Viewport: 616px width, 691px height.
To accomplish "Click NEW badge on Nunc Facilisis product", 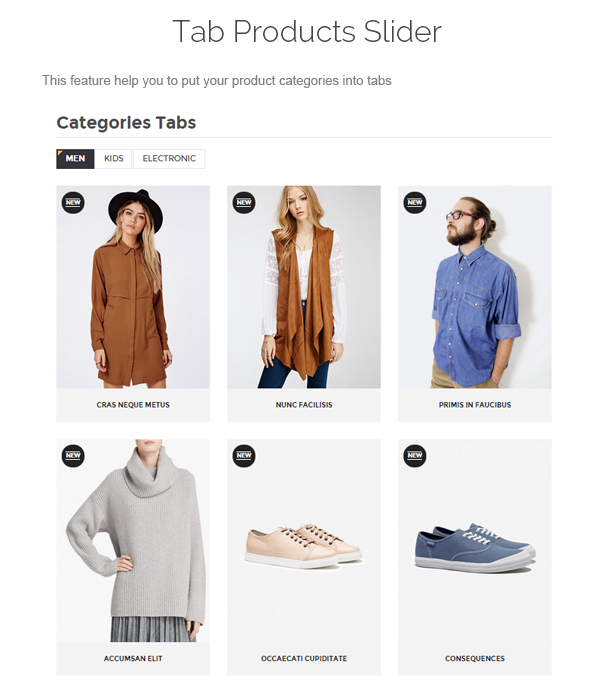I will click(244, 203).
